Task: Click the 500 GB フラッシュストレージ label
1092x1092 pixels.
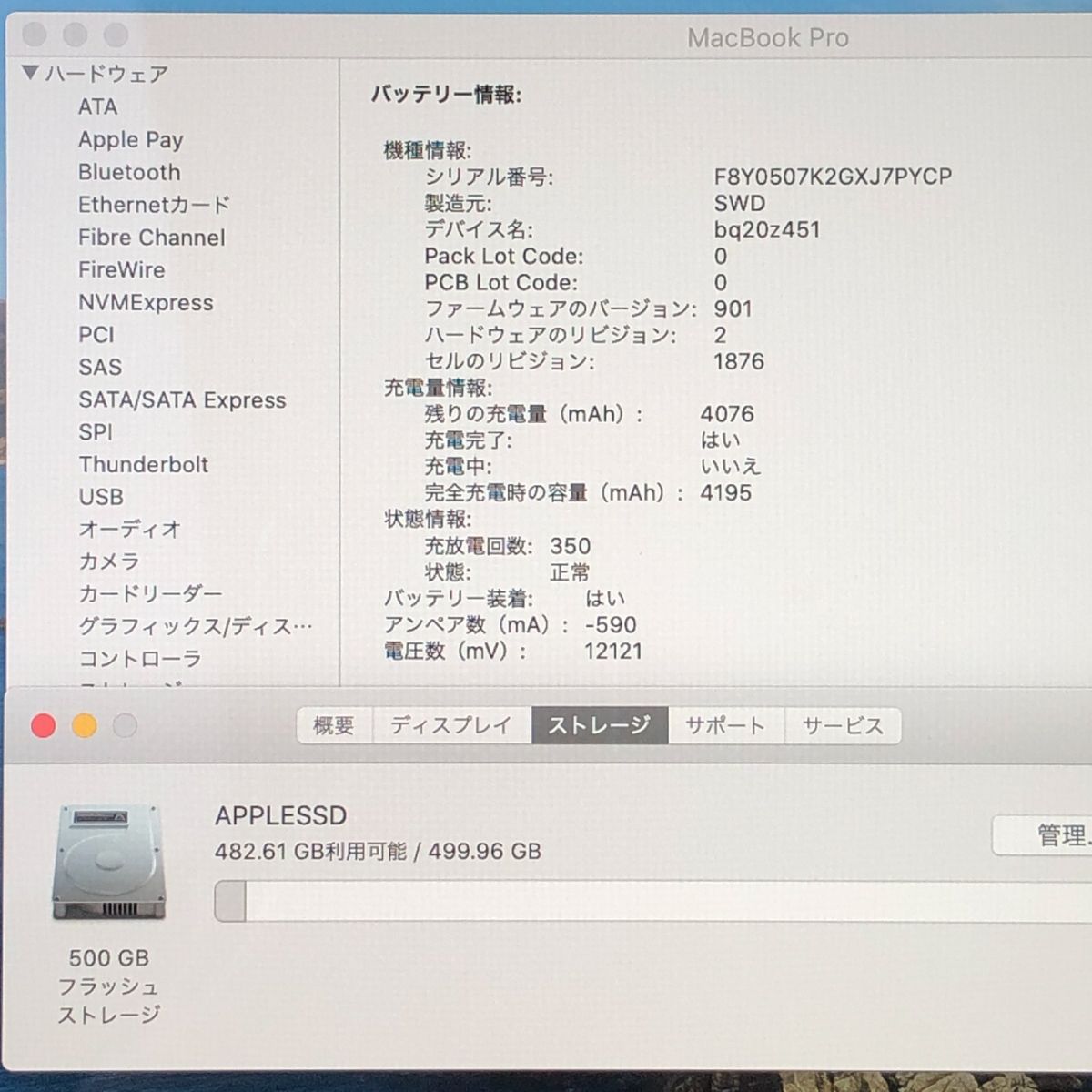Action: (x=109, y=986)
